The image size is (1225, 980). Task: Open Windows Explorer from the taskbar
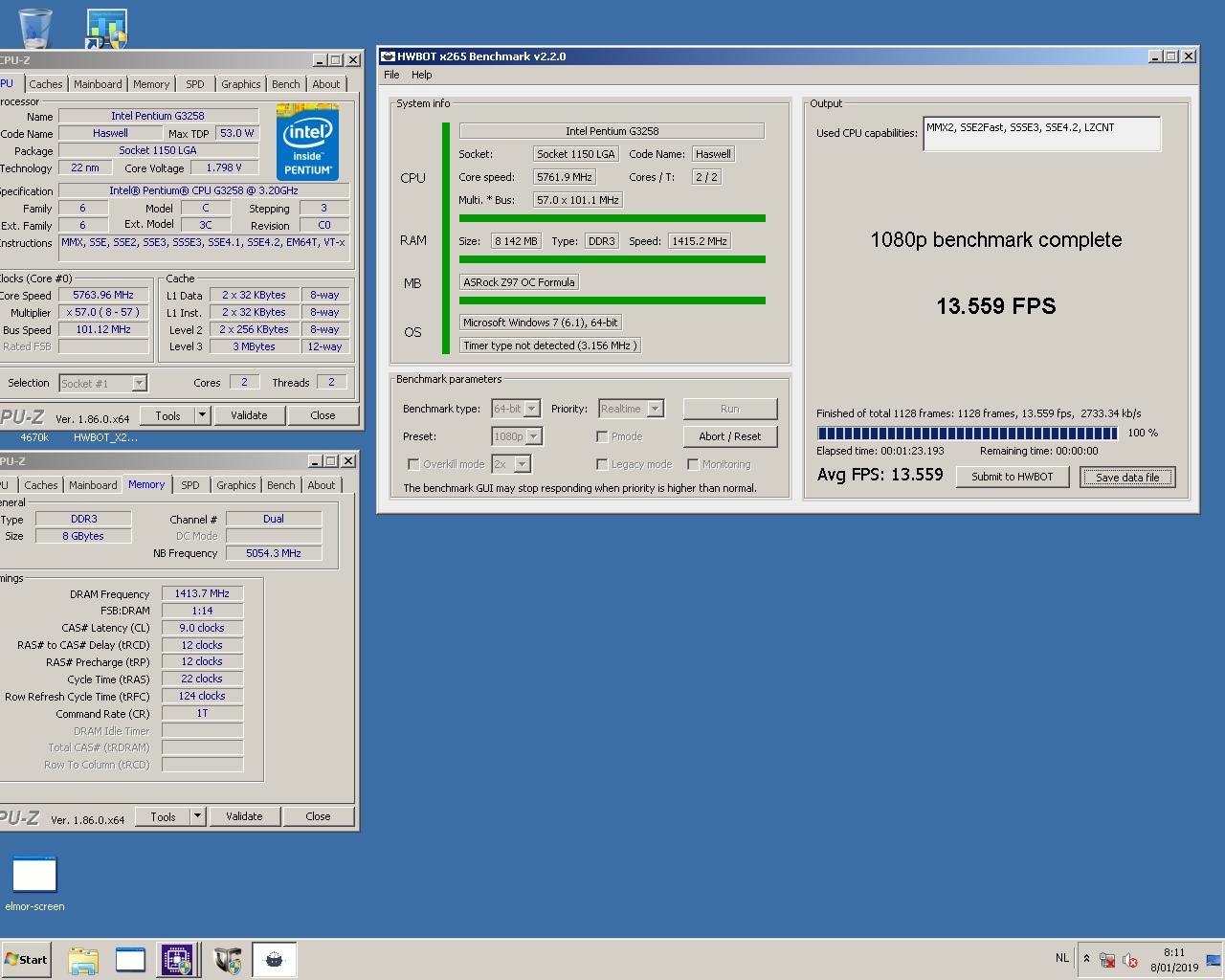tap(83, 960)
